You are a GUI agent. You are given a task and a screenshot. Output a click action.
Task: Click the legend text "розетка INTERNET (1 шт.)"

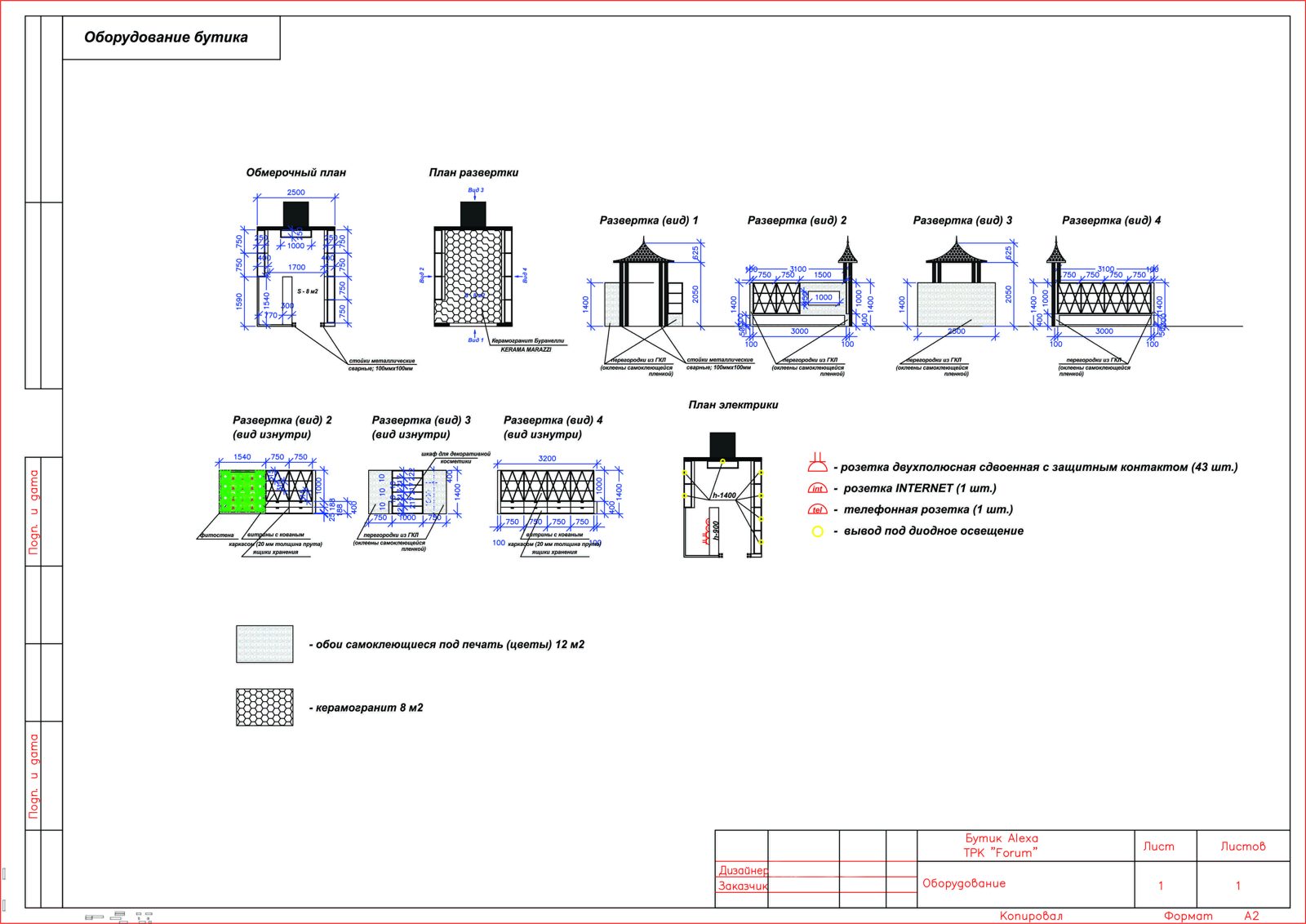pyautogui.click(x=920, y=488)
